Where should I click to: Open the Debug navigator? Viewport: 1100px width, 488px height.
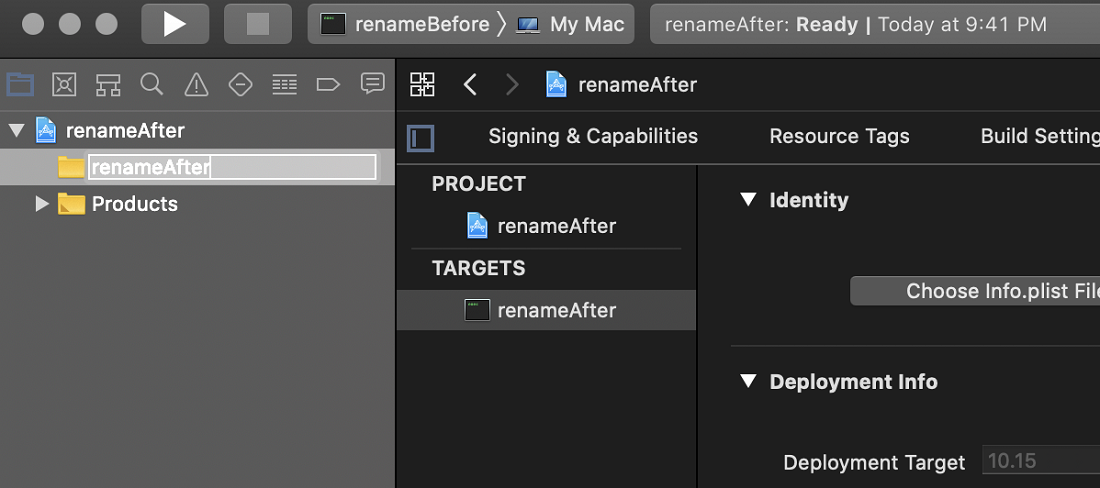point(284,85)
